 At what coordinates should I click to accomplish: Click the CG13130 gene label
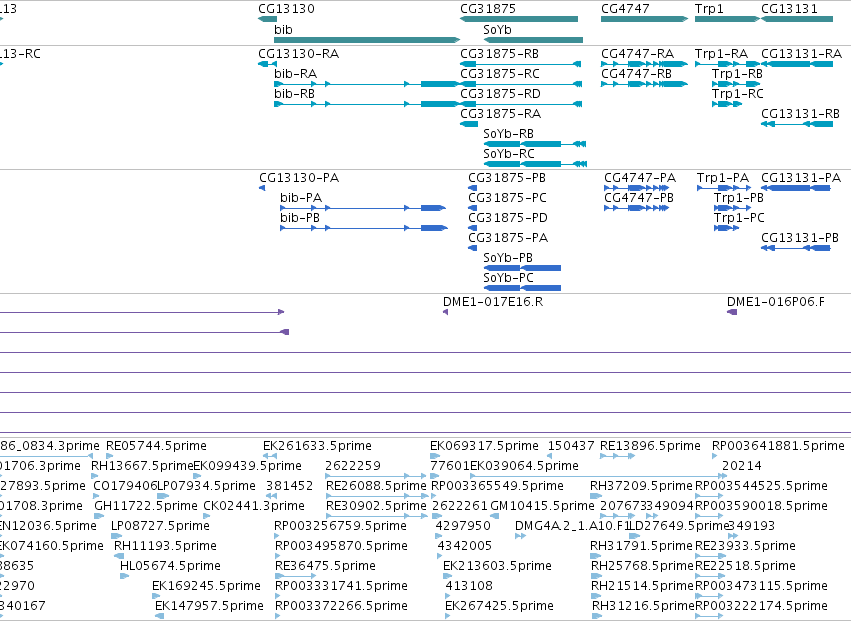286,9
